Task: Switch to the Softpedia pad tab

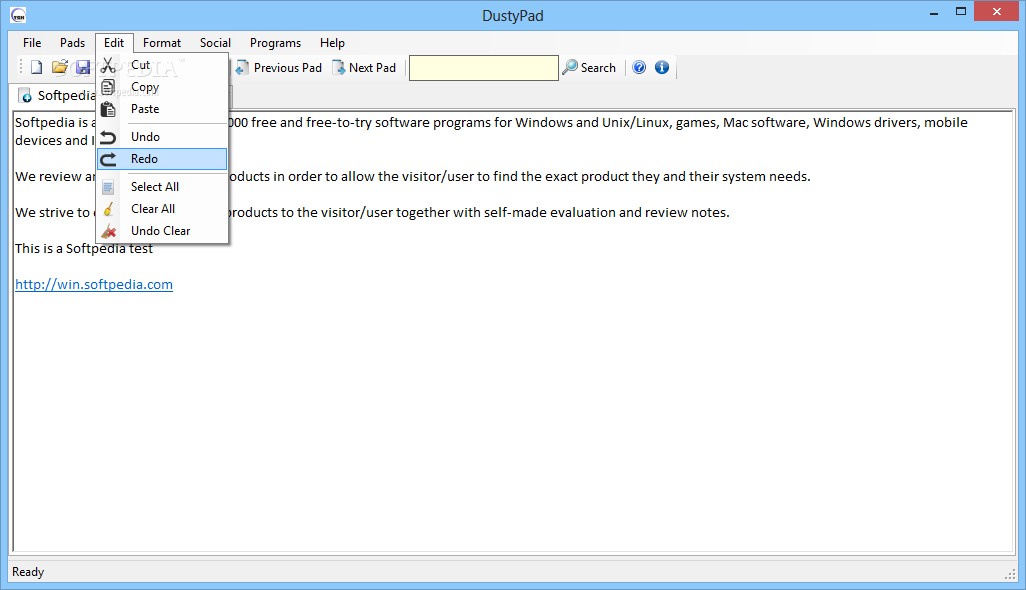Action: (58, 95)
